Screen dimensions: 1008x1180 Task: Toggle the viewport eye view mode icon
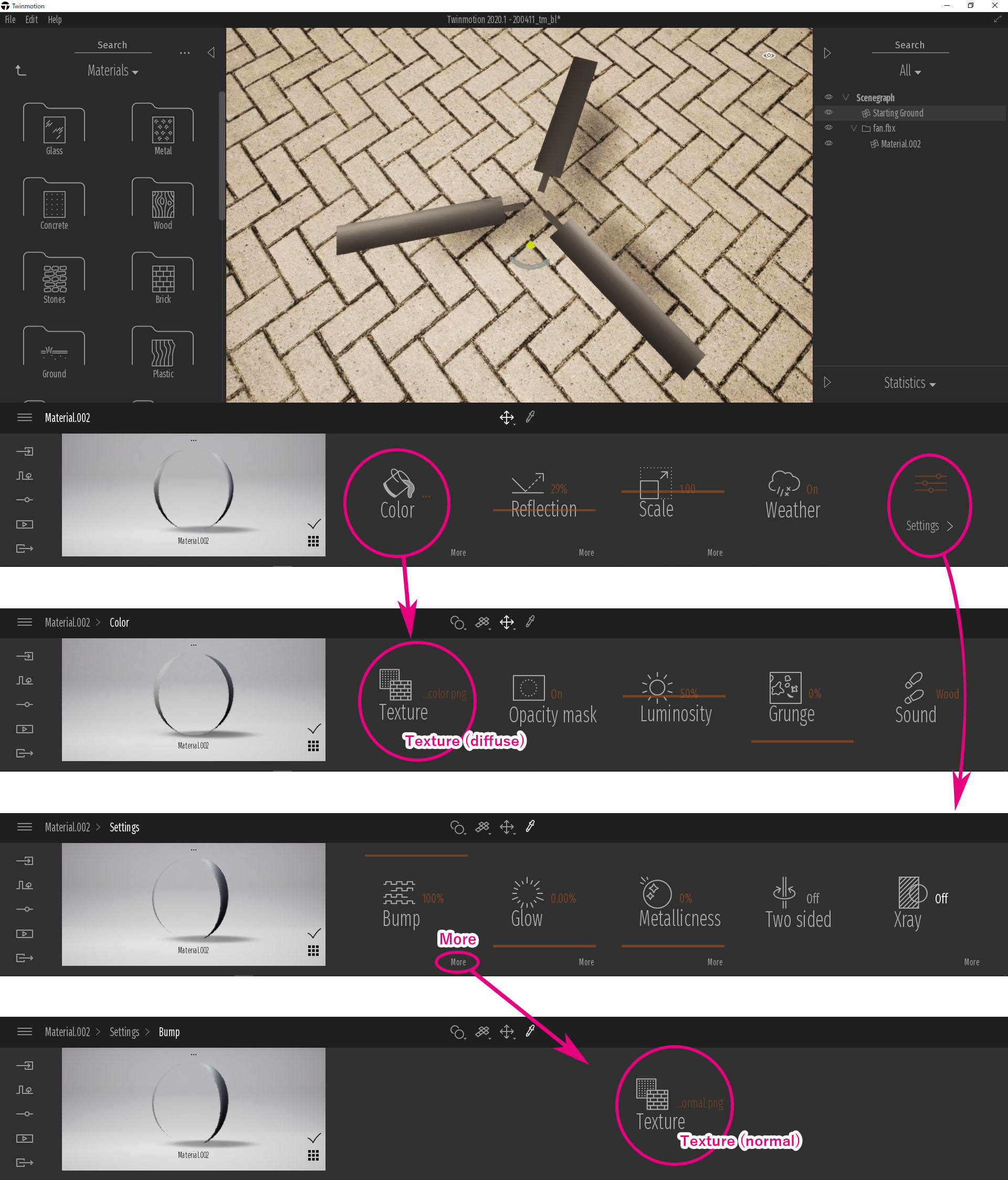point(769,55)
